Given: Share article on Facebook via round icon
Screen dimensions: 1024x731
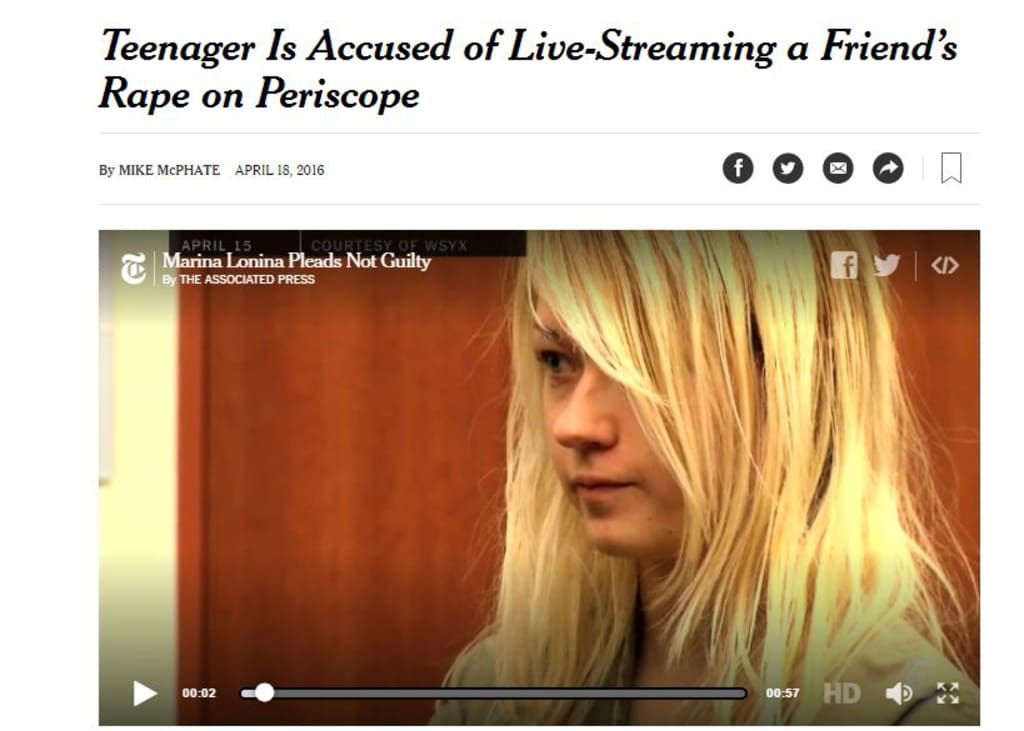Looking at the screenshot, I should 738,169.
